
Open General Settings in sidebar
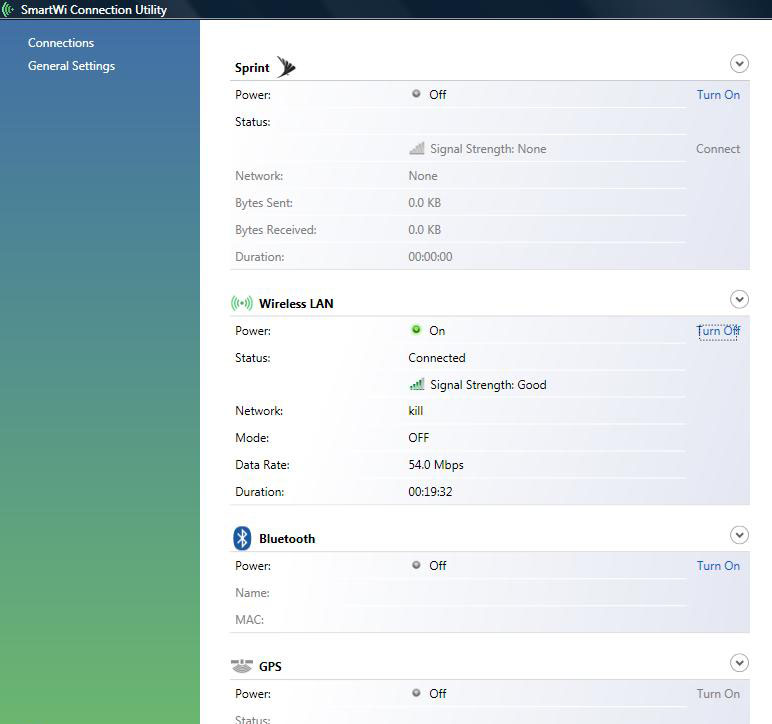[71, 66]
